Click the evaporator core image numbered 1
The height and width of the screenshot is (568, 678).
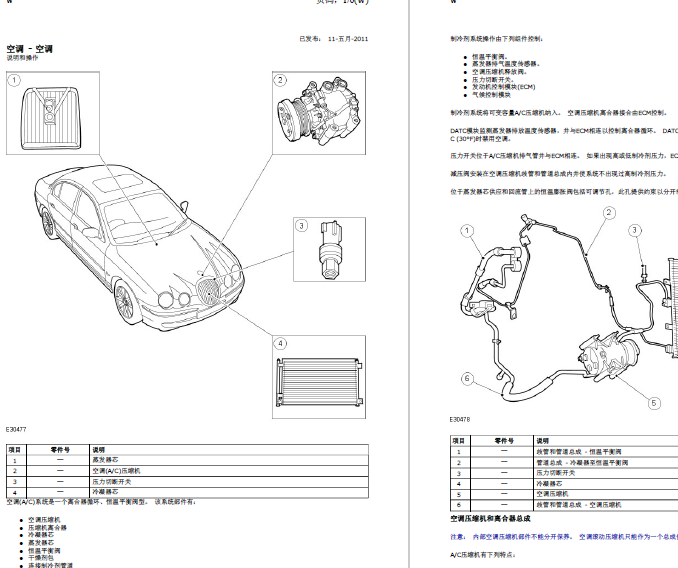(53, 113)
